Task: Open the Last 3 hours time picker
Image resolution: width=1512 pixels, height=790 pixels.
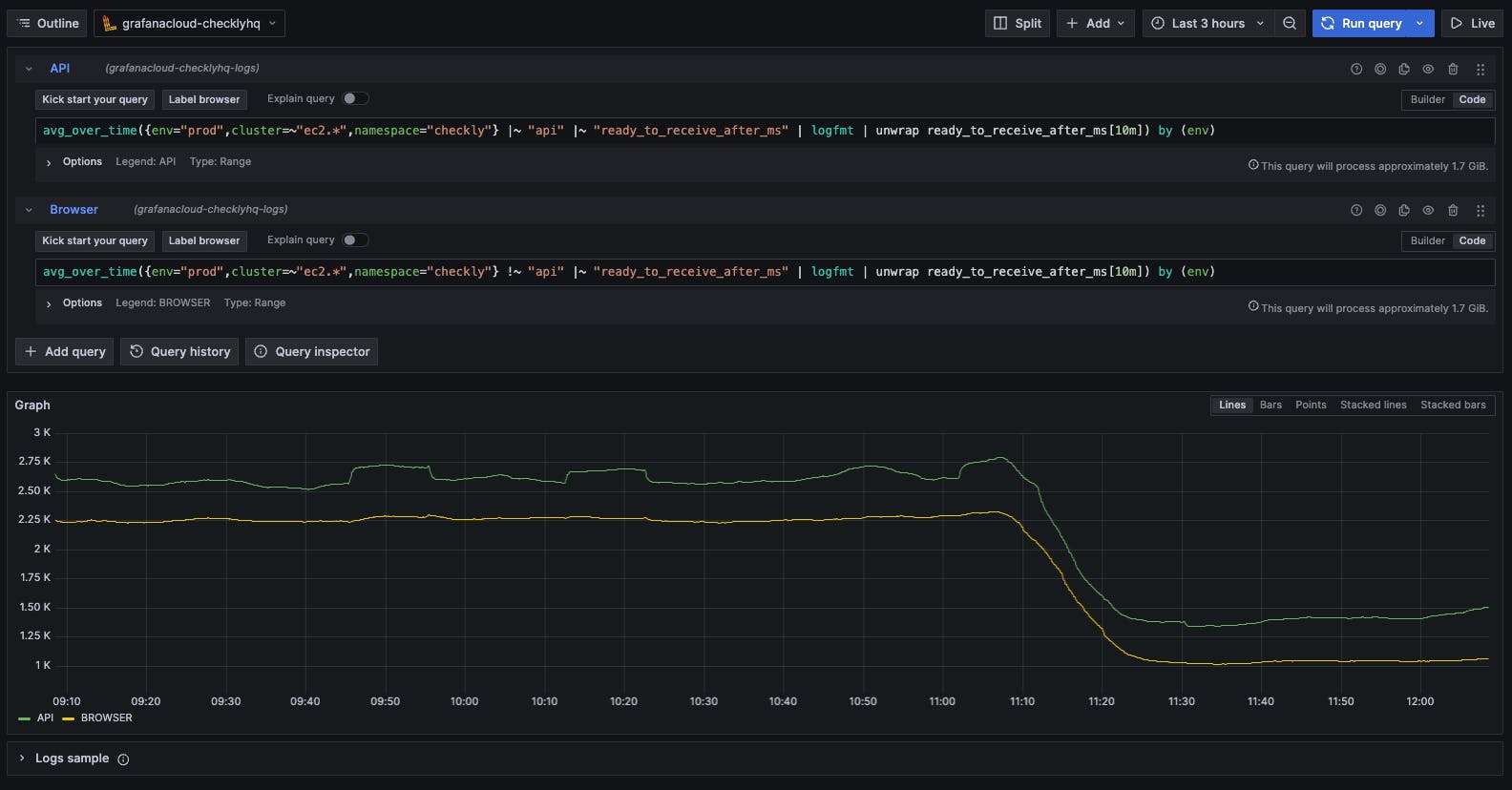Action: [1207, 23]
